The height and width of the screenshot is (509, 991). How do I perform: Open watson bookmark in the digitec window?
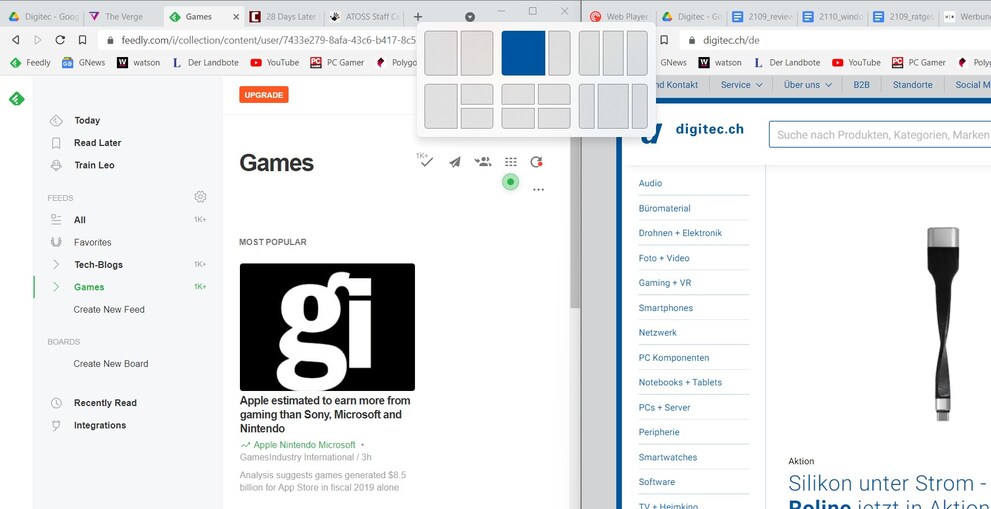tap(720, 63)
